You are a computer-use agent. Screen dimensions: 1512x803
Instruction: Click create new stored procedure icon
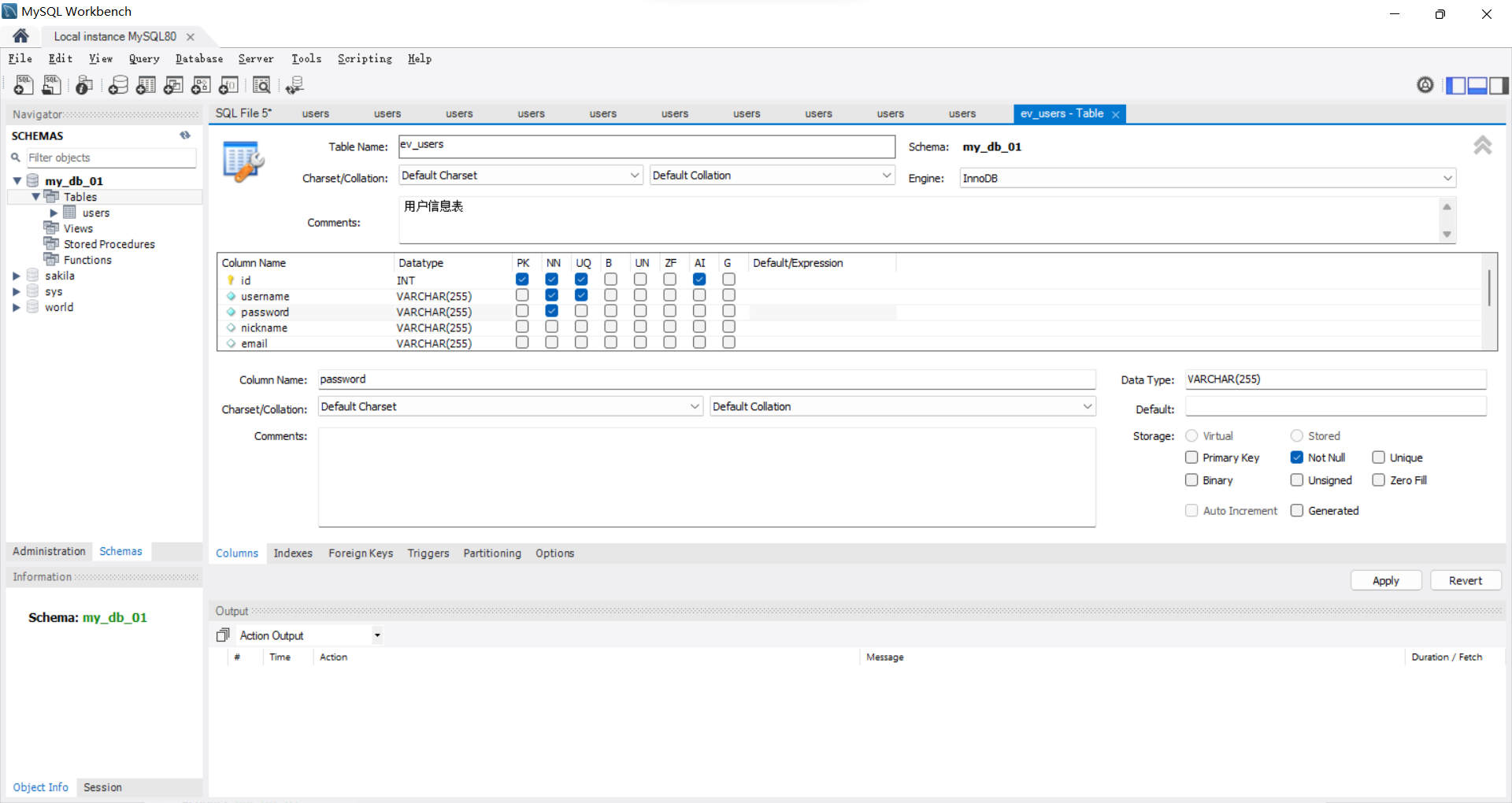point(201,85)
